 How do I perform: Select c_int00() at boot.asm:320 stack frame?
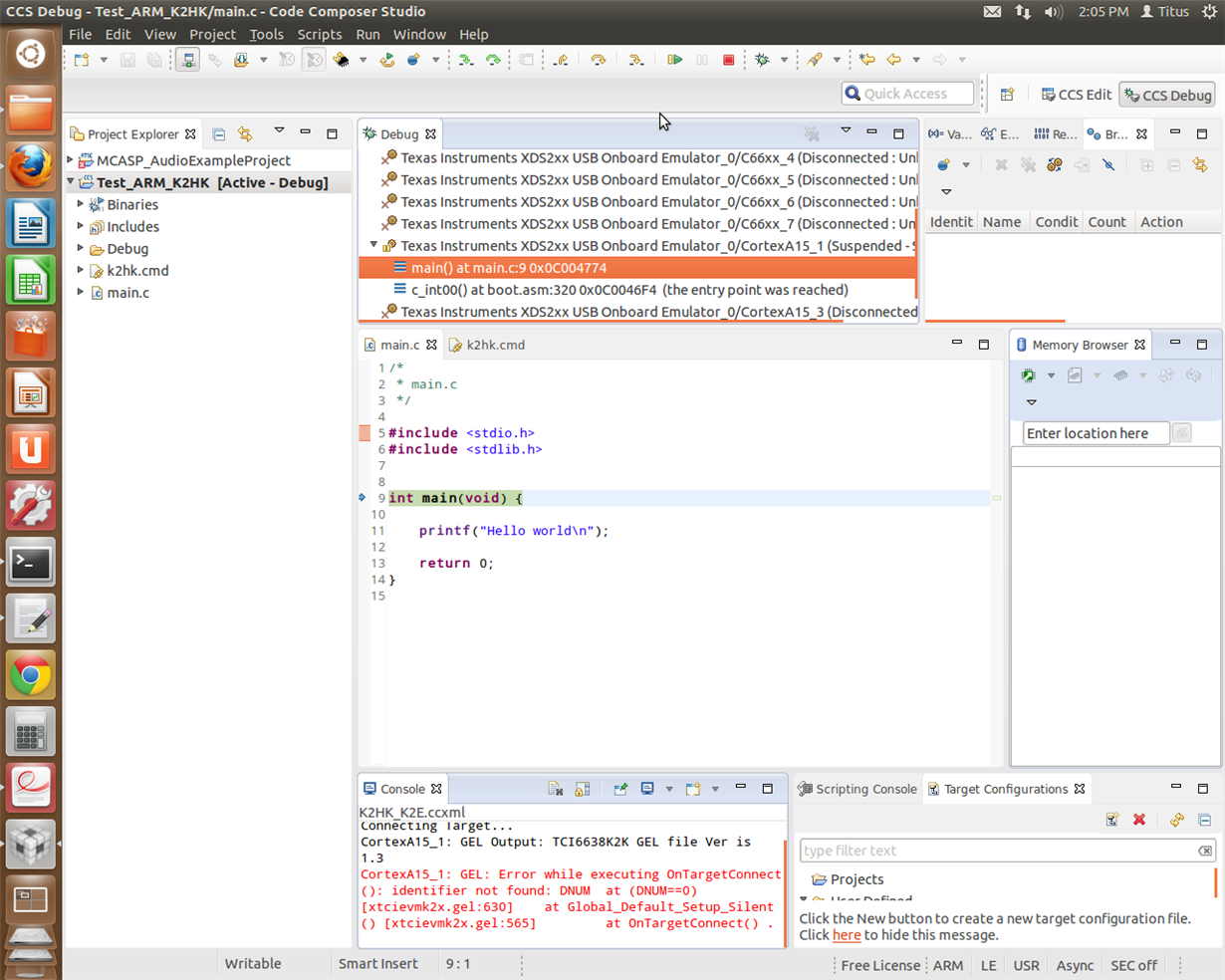[x=637, y=290]
